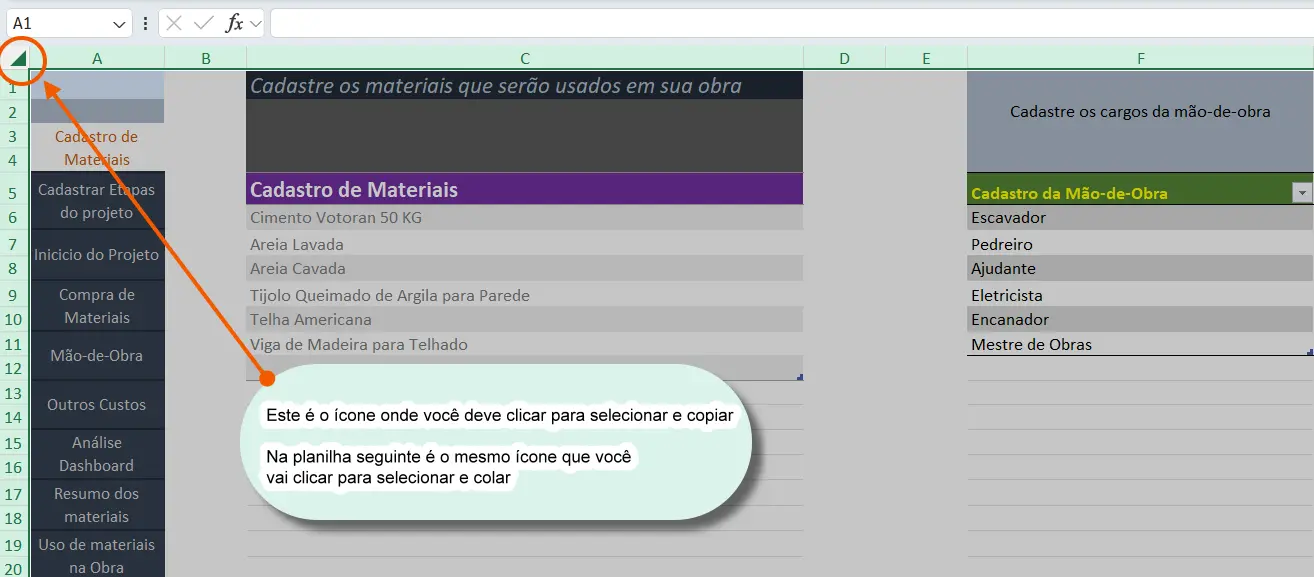Open the Cadastro de Materiais sidebar button
The image size is (1314, 577).
(x=97, y=148)
